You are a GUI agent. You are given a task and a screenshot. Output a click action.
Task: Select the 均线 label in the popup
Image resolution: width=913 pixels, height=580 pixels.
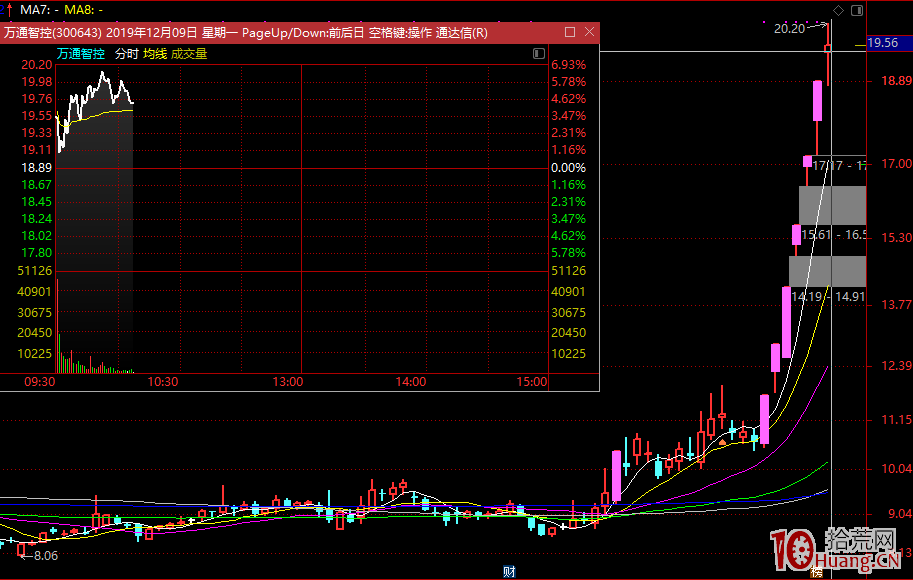(154, 54)
